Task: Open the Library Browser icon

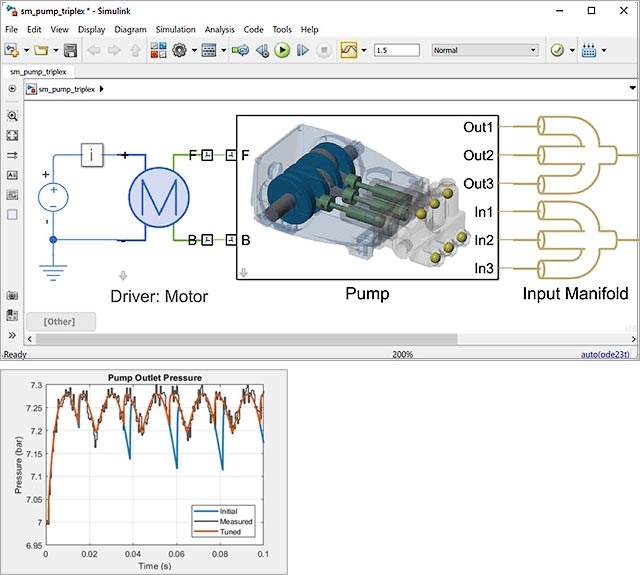Action: pyautogui.click(x=158, y=50)
